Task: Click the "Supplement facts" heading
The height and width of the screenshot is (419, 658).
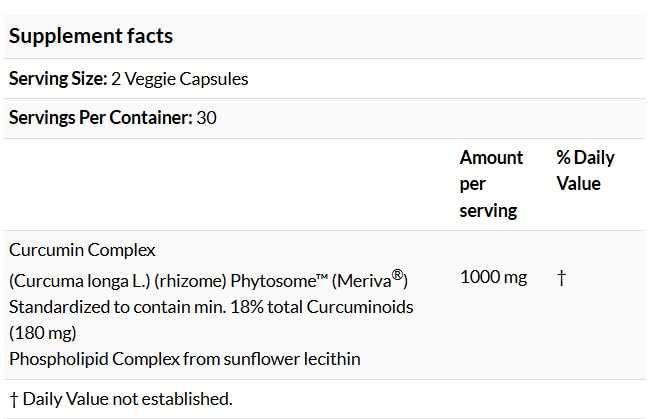Action: (x=91, y=36)
